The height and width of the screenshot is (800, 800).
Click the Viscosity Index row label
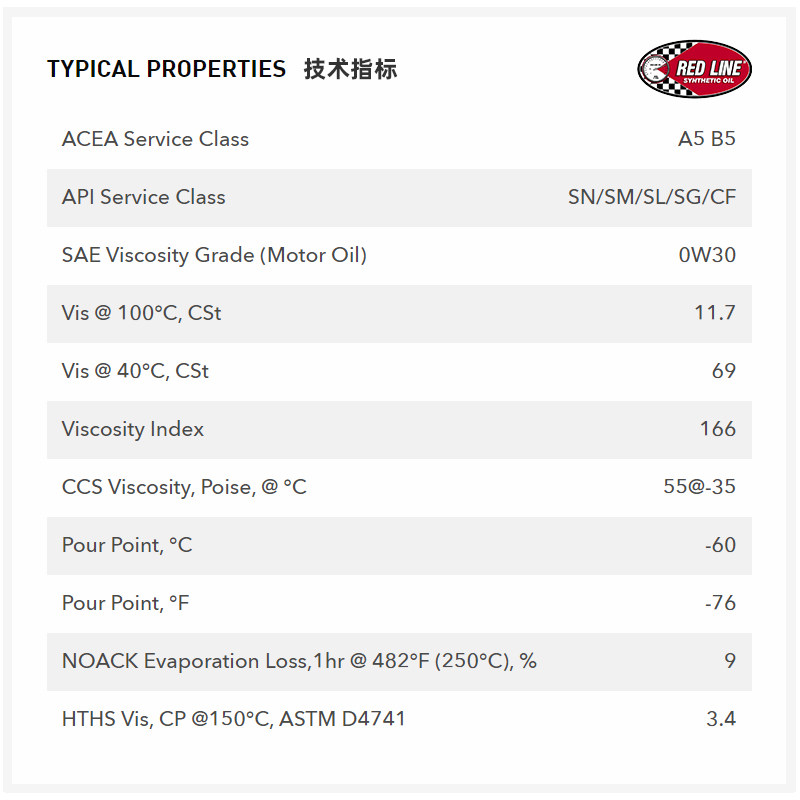click(132, 429)
